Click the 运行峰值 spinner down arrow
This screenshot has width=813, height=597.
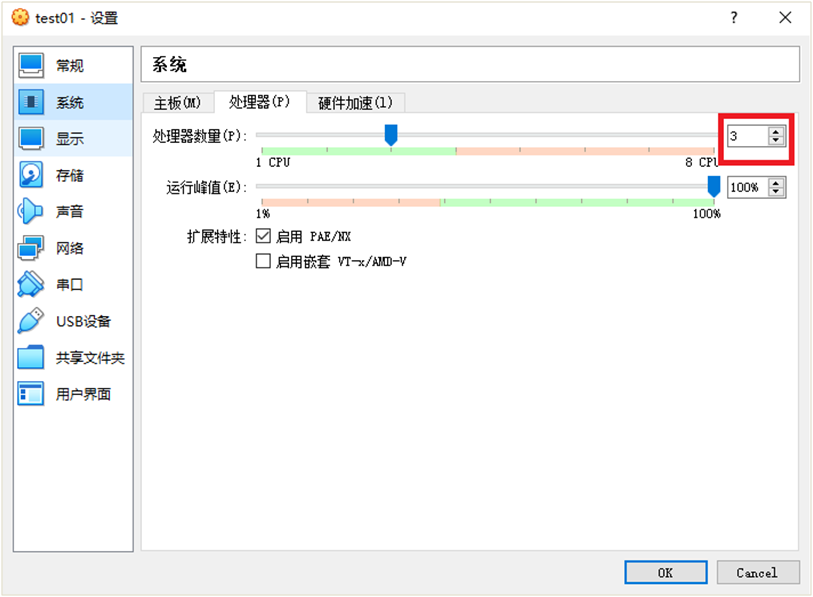[775, 192]
